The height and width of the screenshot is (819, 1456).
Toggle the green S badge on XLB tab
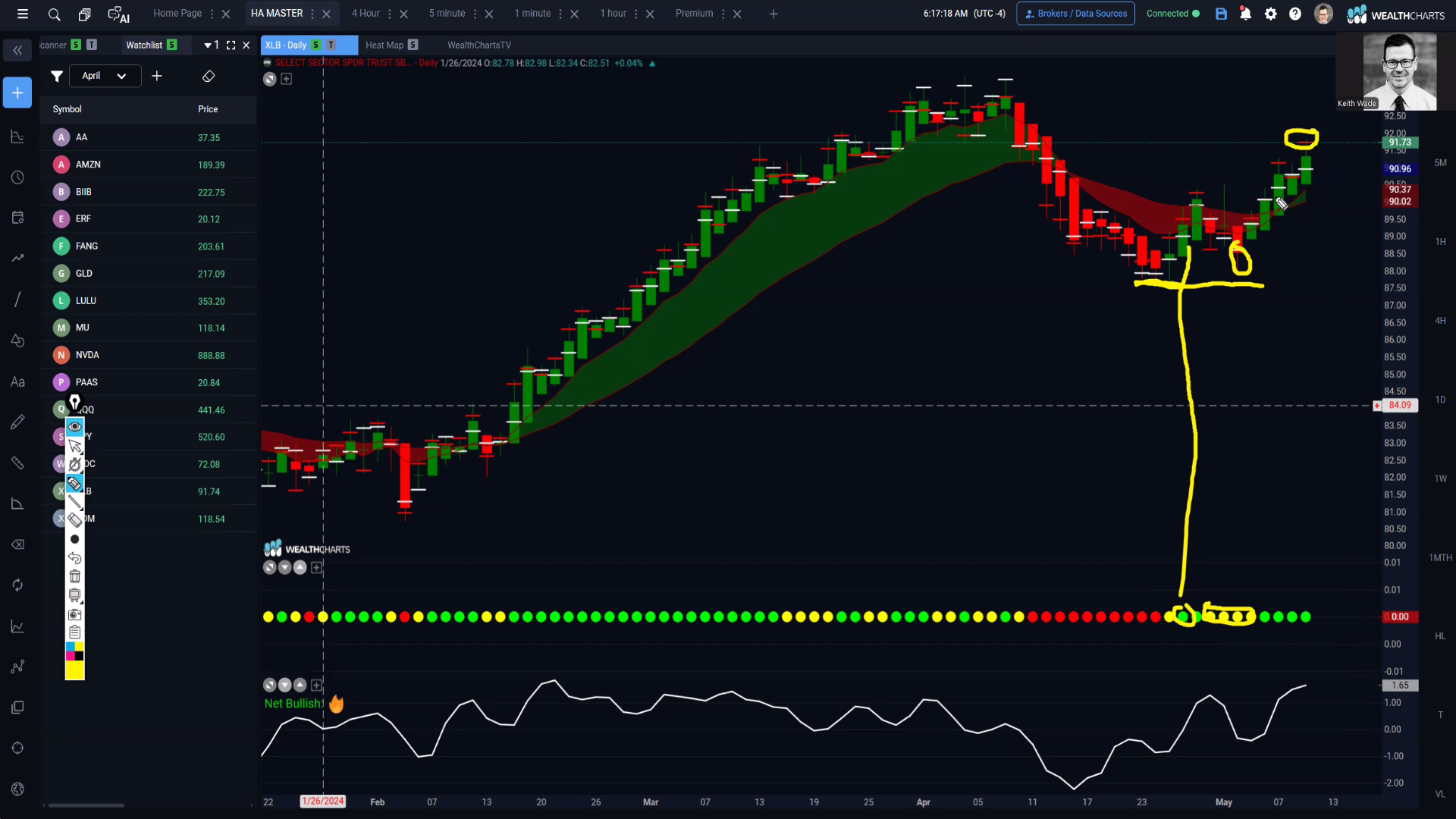pos(316,45)
